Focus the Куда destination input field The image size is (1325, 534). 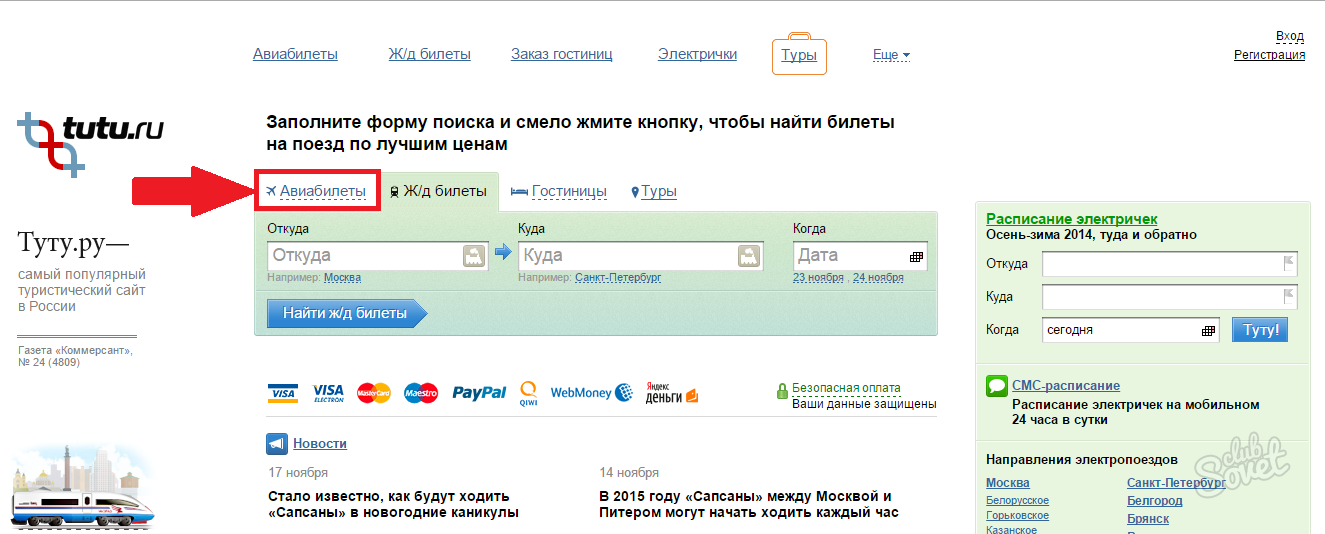tap(625, 256)
